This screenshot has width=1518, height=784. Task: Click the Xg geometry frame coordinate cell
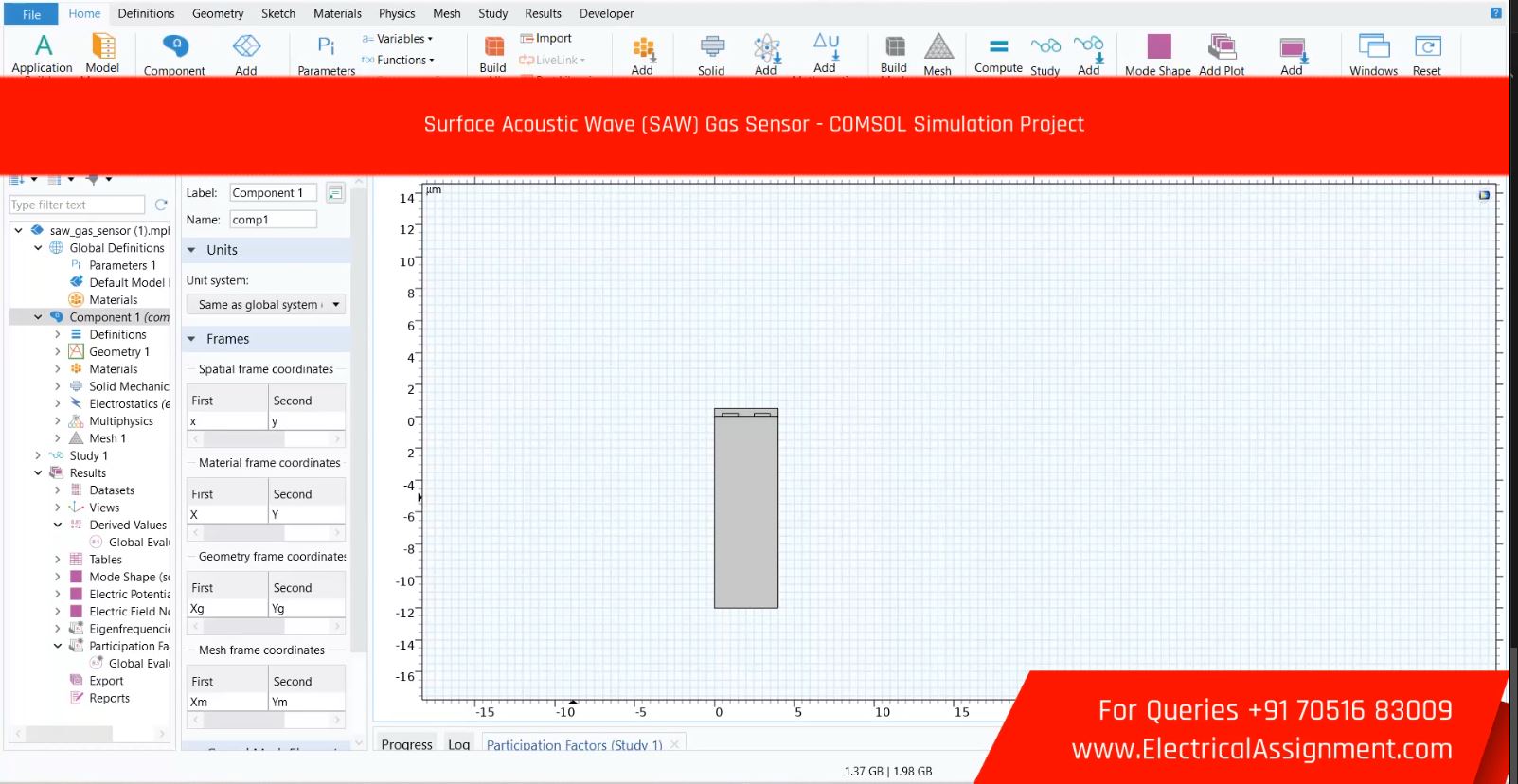[227, 609]
